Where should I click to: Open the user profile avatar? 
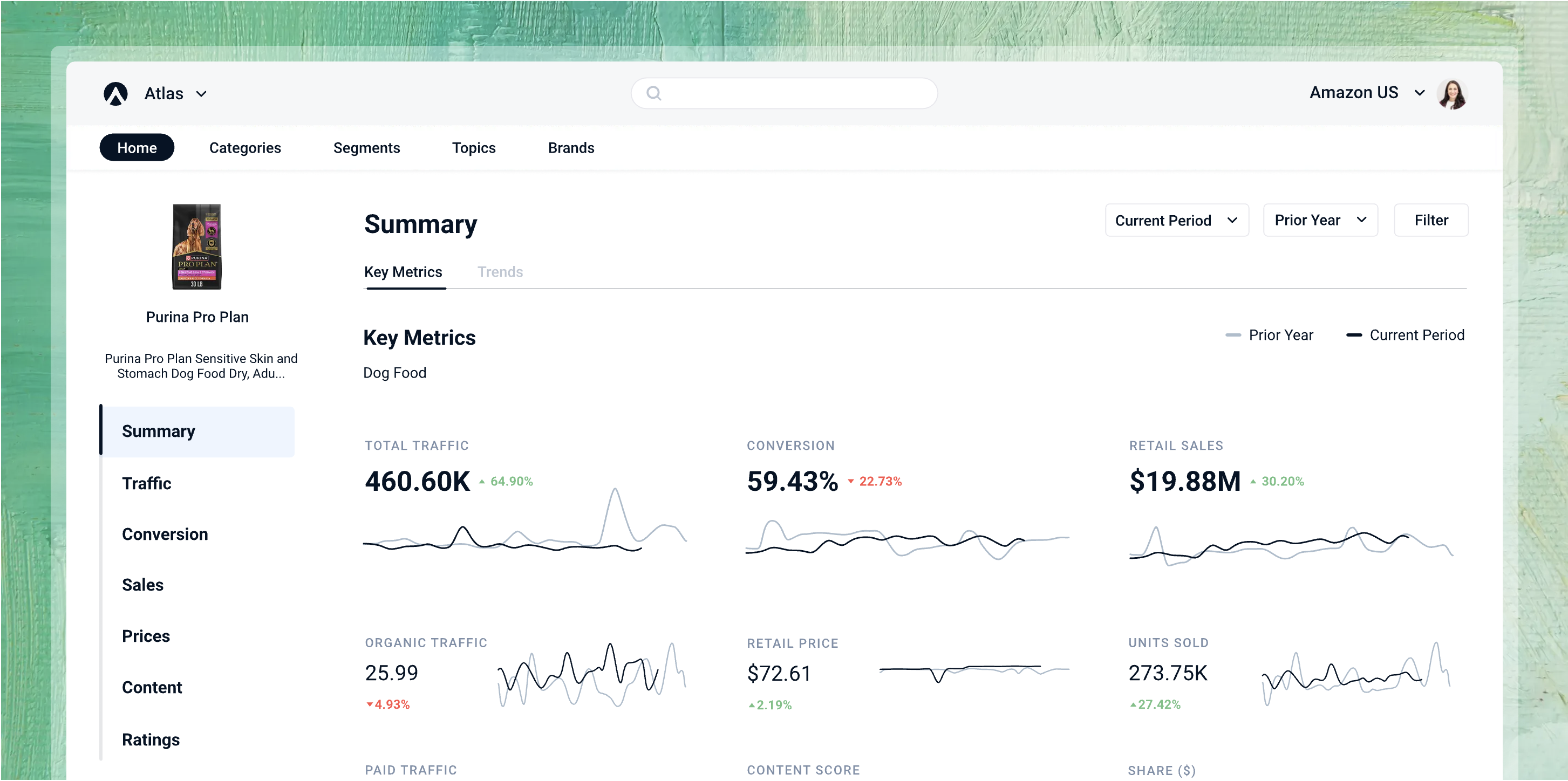(x=1452, y=94)
